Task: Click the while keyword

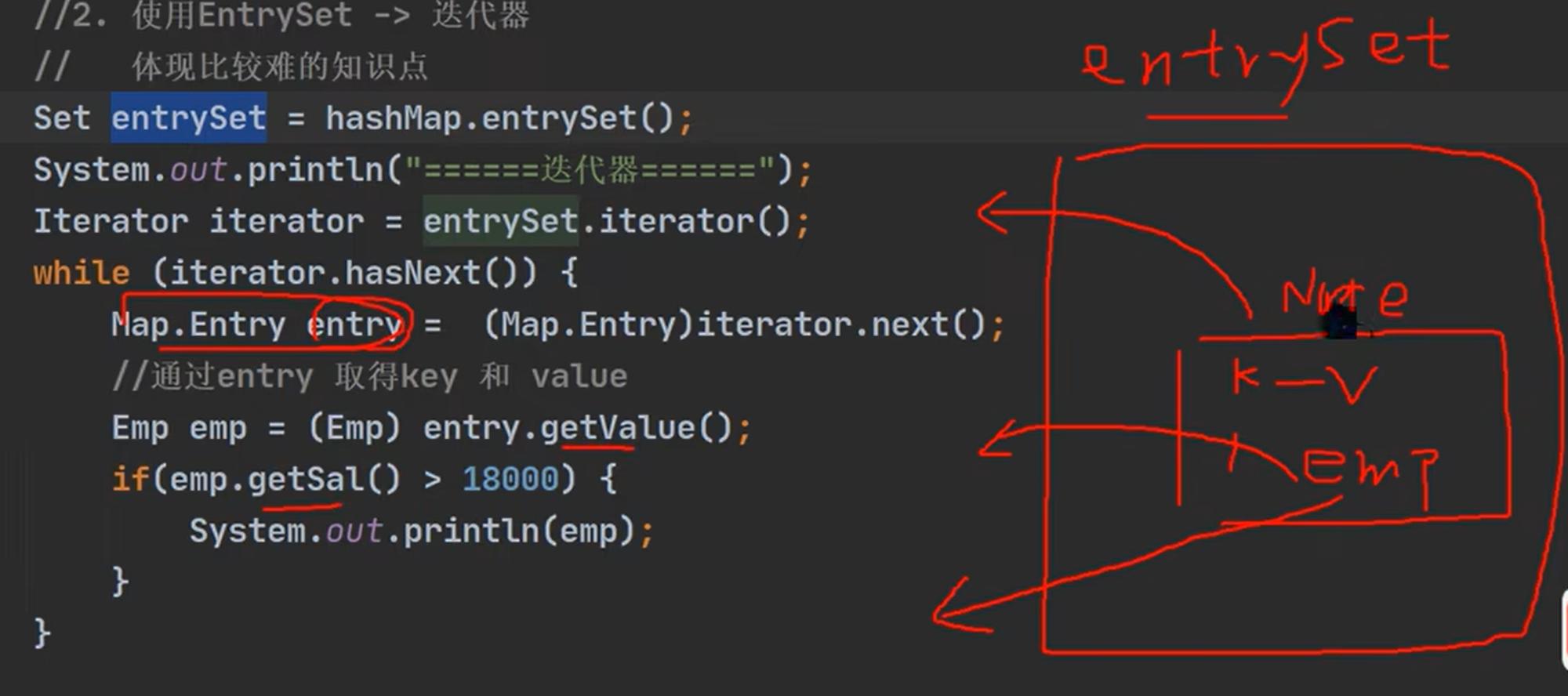Action: [x=82, y=273]
